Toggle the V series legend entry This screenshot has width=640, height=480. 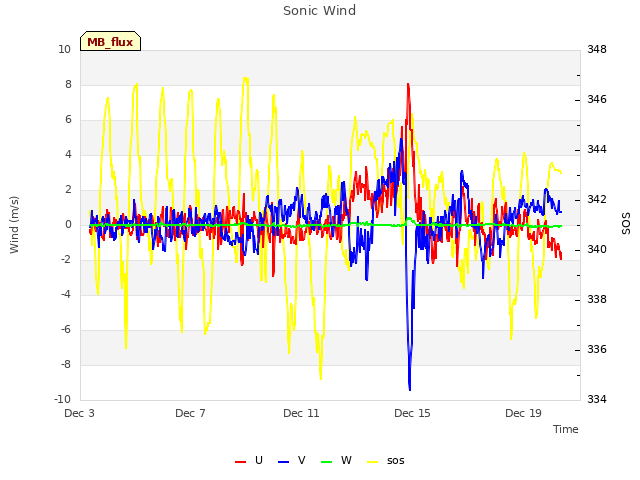[x=292, y=461]
